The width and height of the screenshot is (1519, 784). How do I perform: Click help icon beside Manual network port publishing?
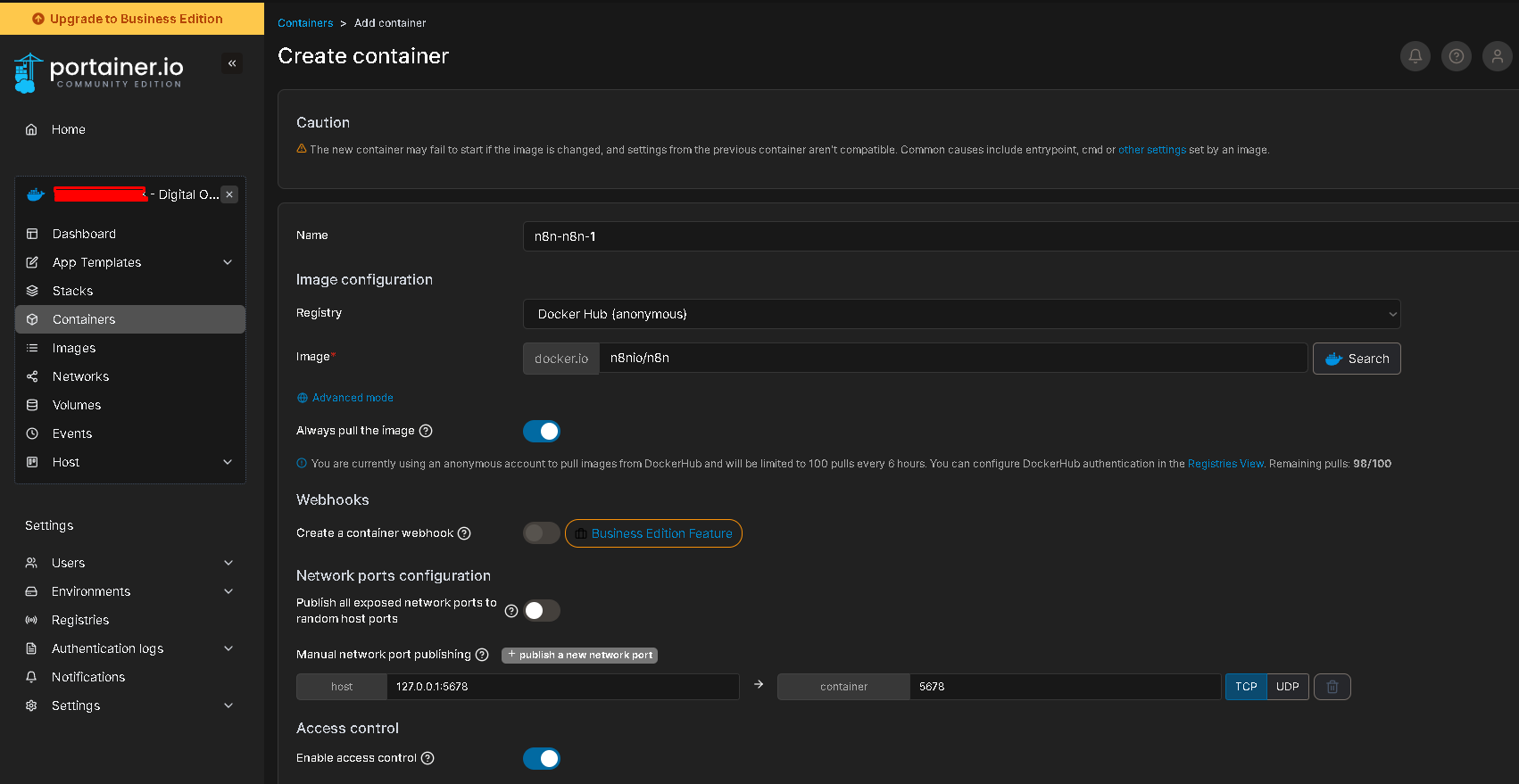coord(482,655)
